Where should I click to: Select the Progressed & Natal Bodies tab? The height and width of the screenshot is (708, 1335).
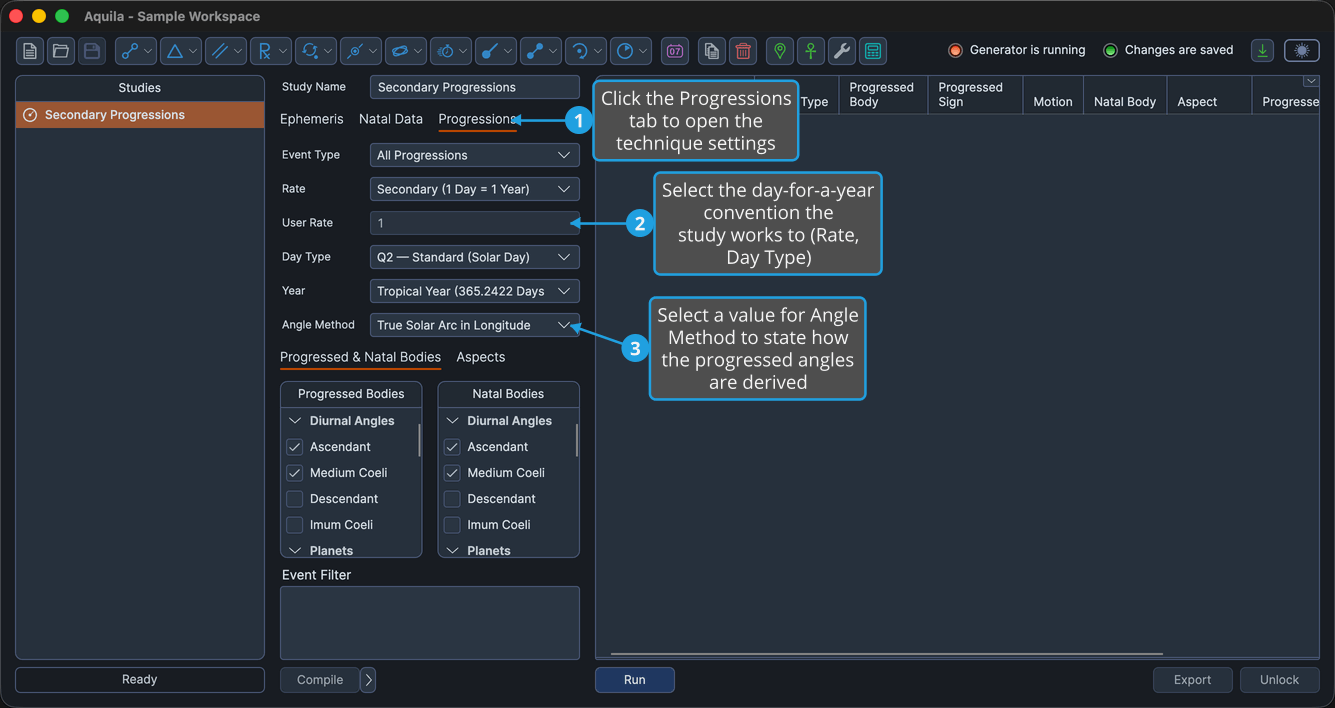(x=360, y=357)
